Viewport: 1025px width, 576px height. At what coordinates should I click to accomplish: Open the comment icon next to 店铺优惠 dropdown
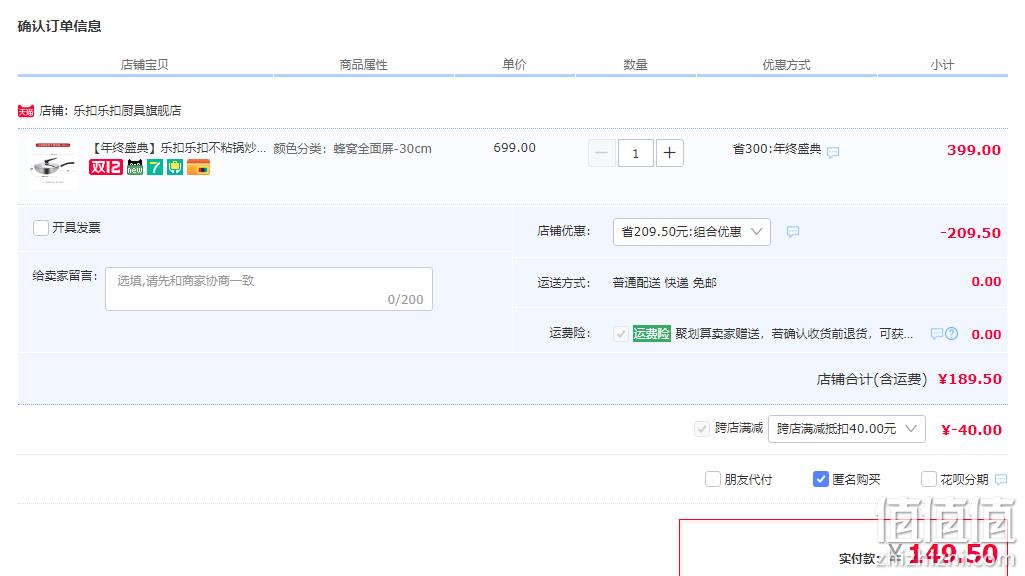click(x=792, y=231)
